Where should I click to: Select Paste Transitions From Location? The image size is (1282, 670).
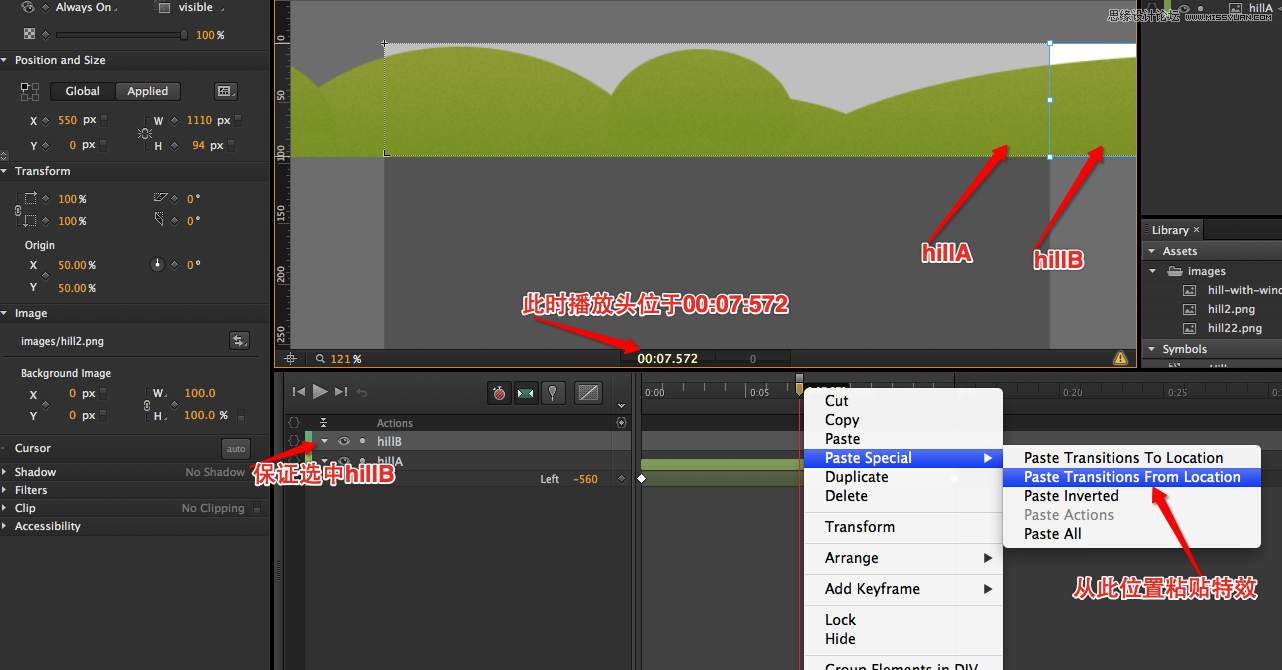[x=1131, y=477]
